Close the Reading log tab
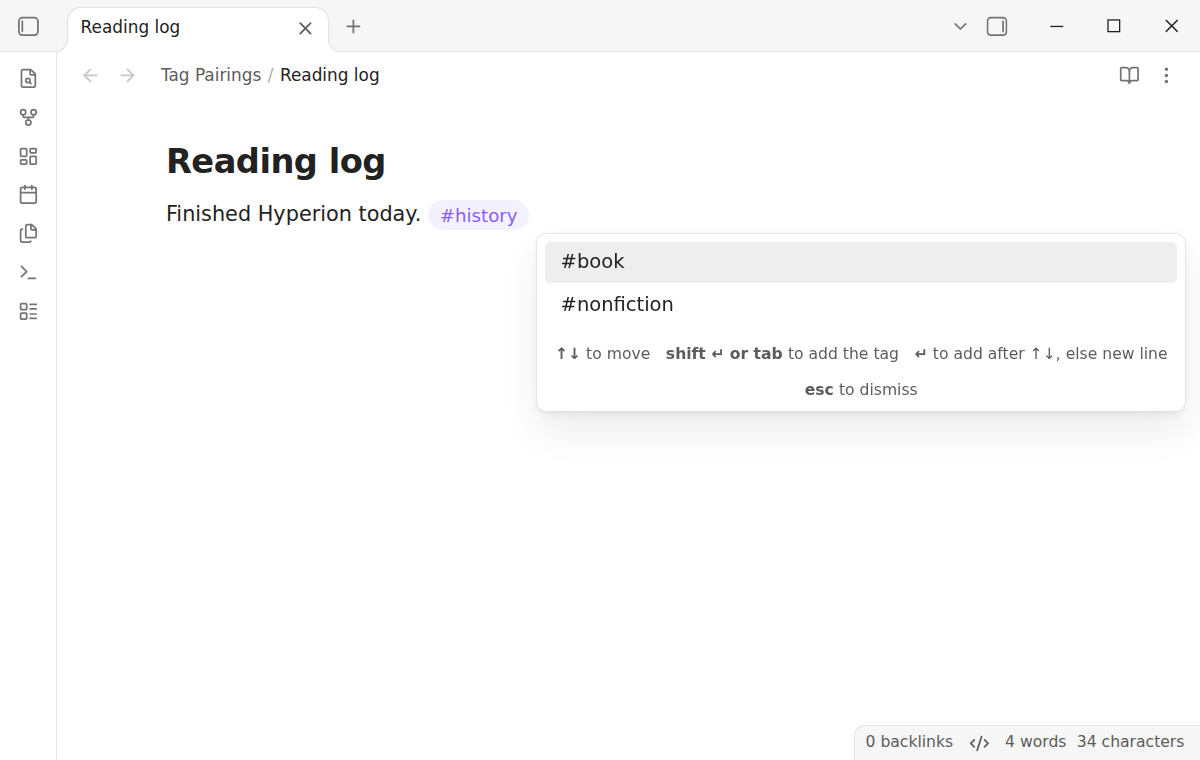1200x760 pixels. (x=306, y=28)
